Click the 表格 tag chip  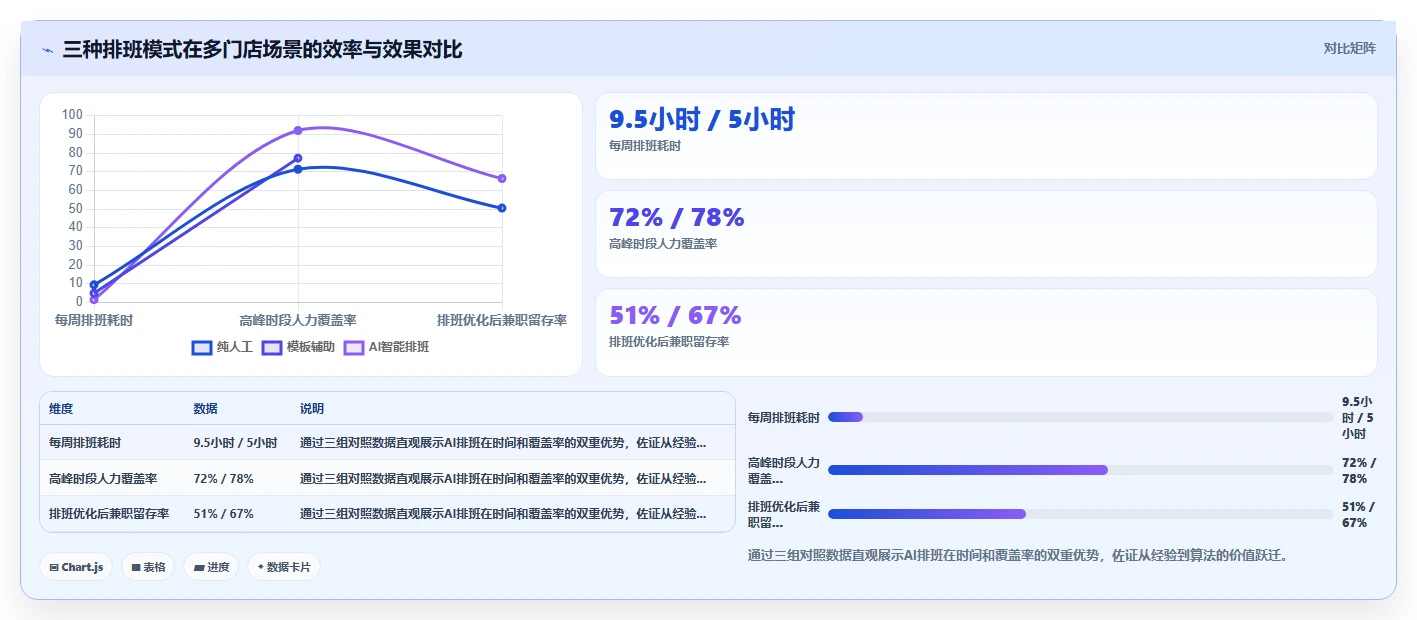(x=148, y=567)
